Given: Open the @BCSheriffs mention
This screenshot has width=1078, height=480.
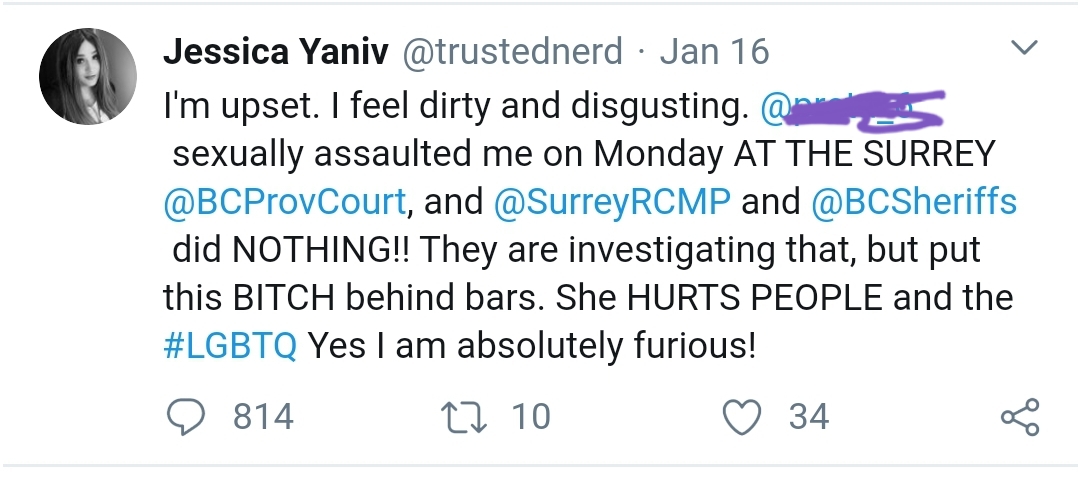Looking at the screenshot, I should pyautogui.click(x=914, y=202).
